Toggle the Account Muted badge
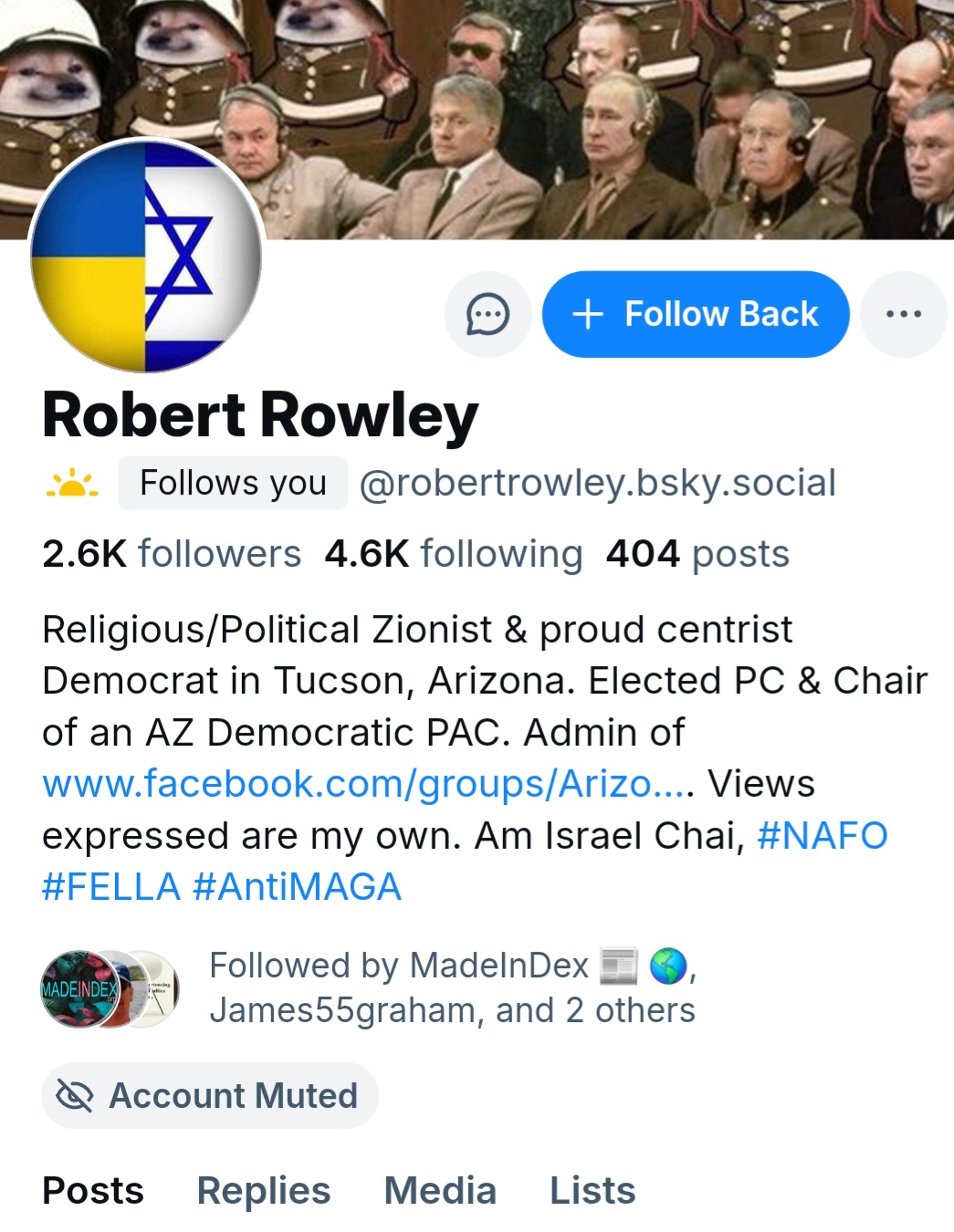Viewport: 954px width, 1232px height. tap(210, 1096)
